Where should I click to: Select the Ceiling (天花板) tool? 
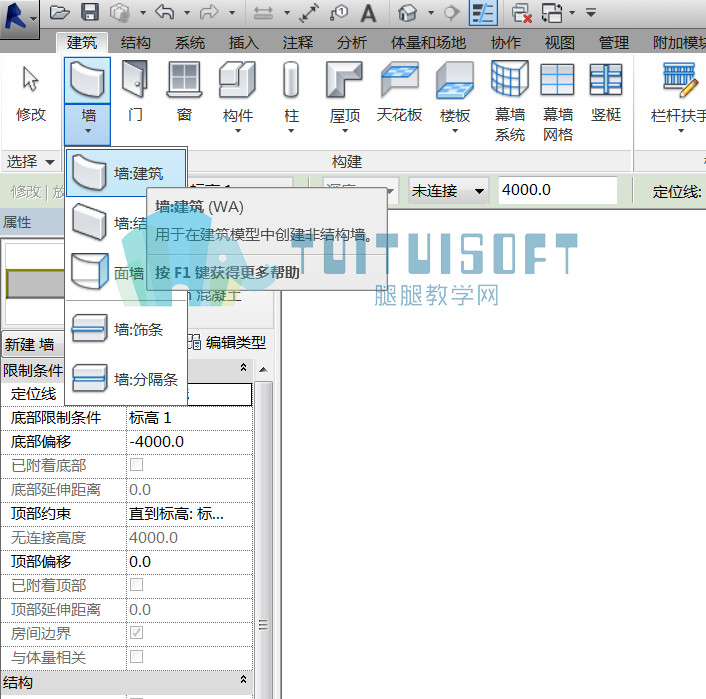tap(399, 92)
